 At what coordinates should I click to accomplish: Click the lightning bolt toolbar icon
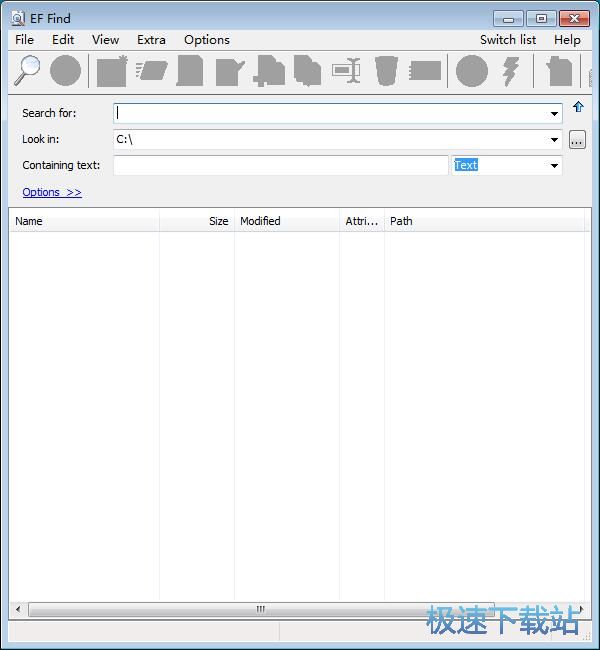511,71
